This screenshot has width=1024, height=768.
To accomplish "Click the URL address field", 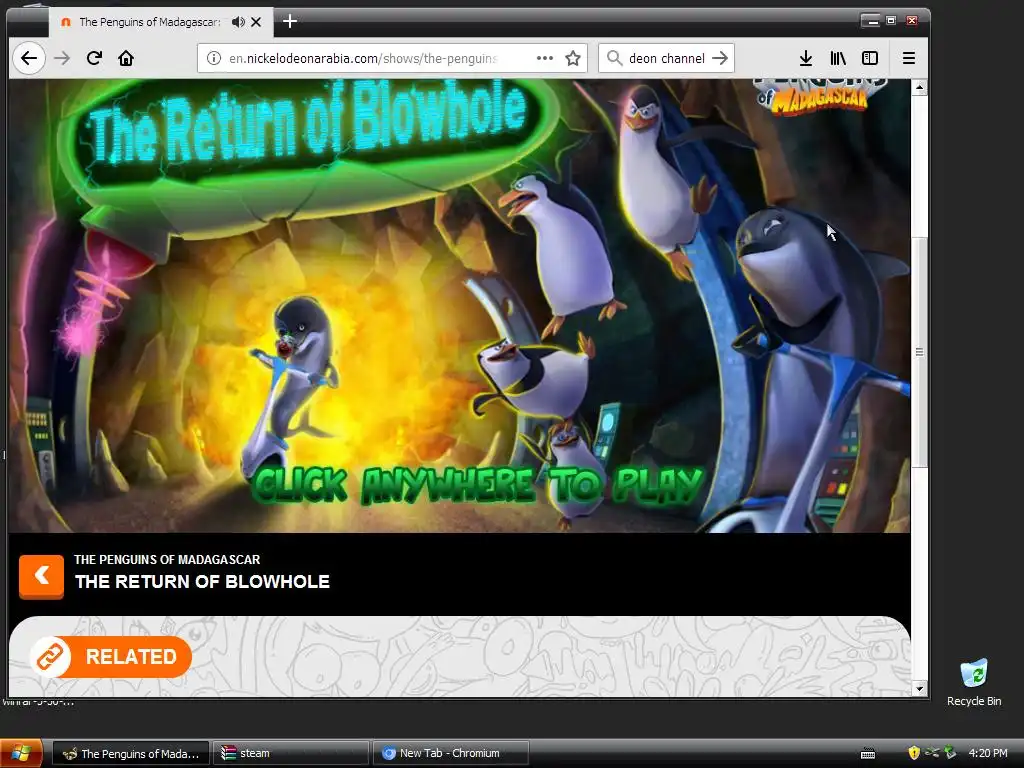I will pos(392,58).
